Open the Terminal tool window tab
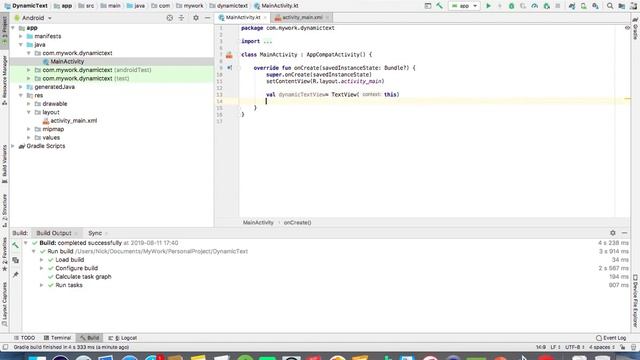The width and height of the screenshot is (640, 360). coord(57,338)
